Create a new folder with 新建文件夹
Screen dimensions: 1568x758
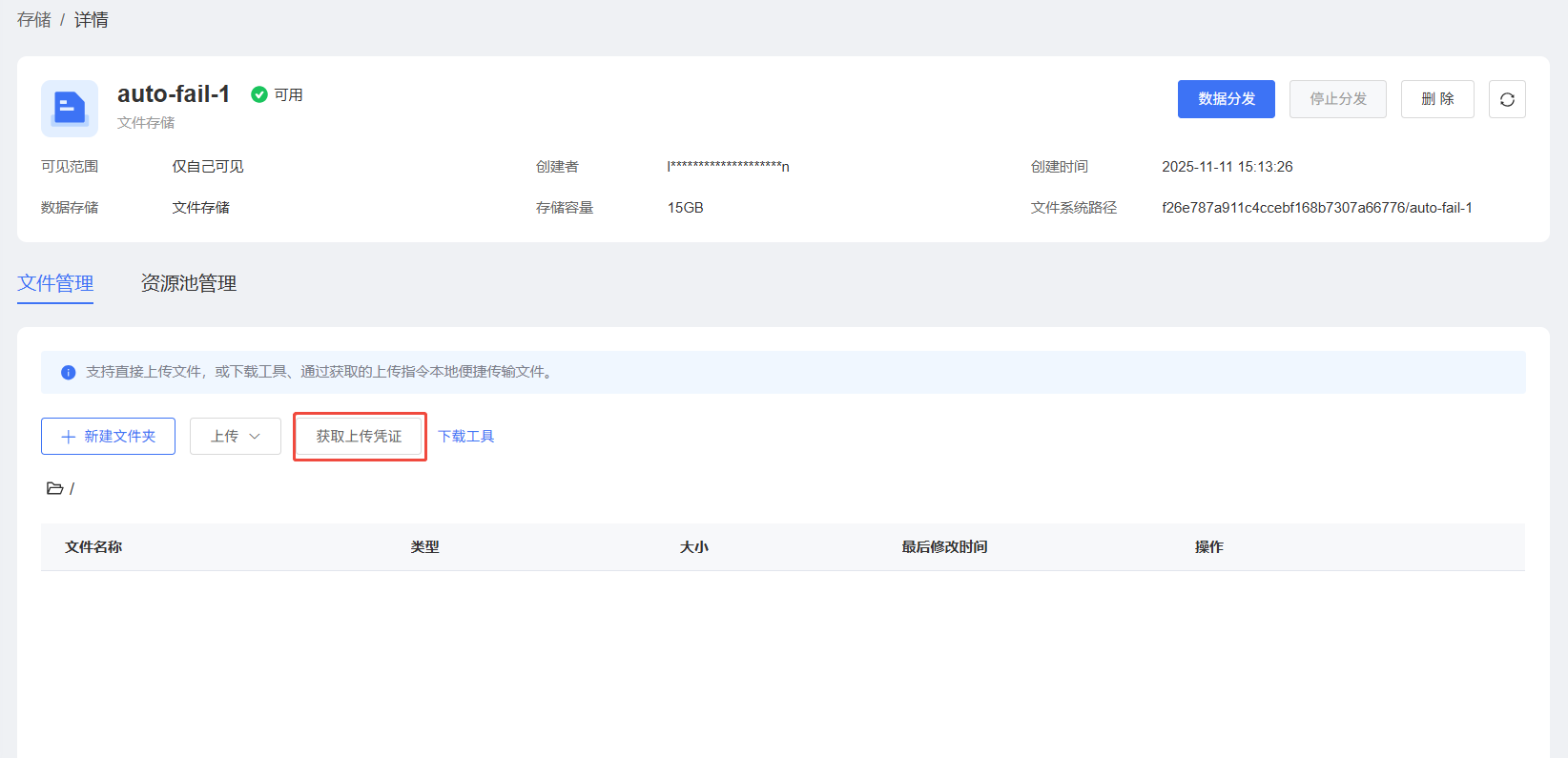click(x=108, y=437)
